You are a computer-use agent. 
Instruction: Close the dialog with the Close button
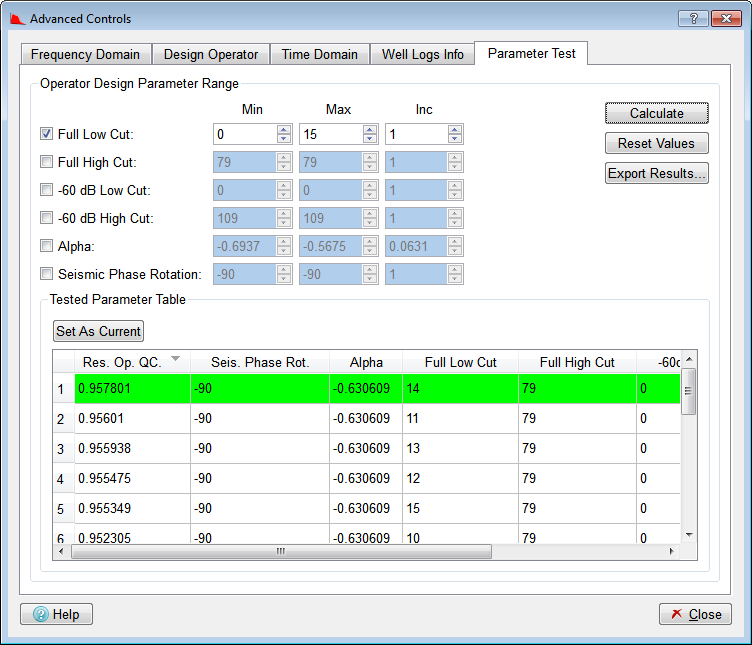695,614
